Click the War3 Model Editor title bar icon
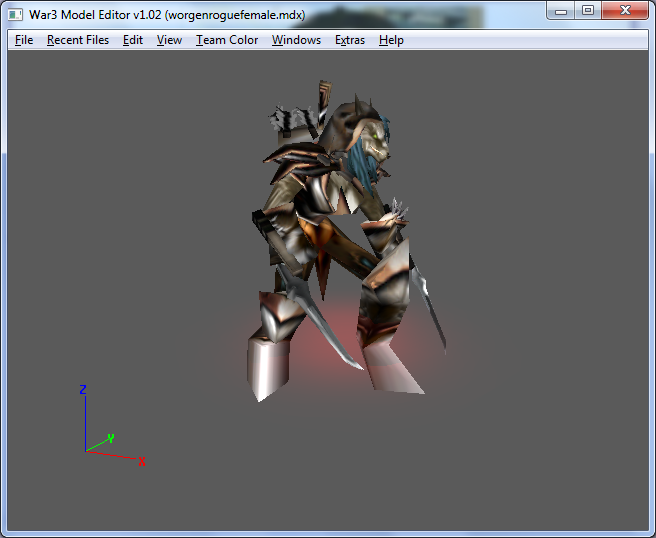This screenshot has height=538, width=656. click(x=15, y=15)
